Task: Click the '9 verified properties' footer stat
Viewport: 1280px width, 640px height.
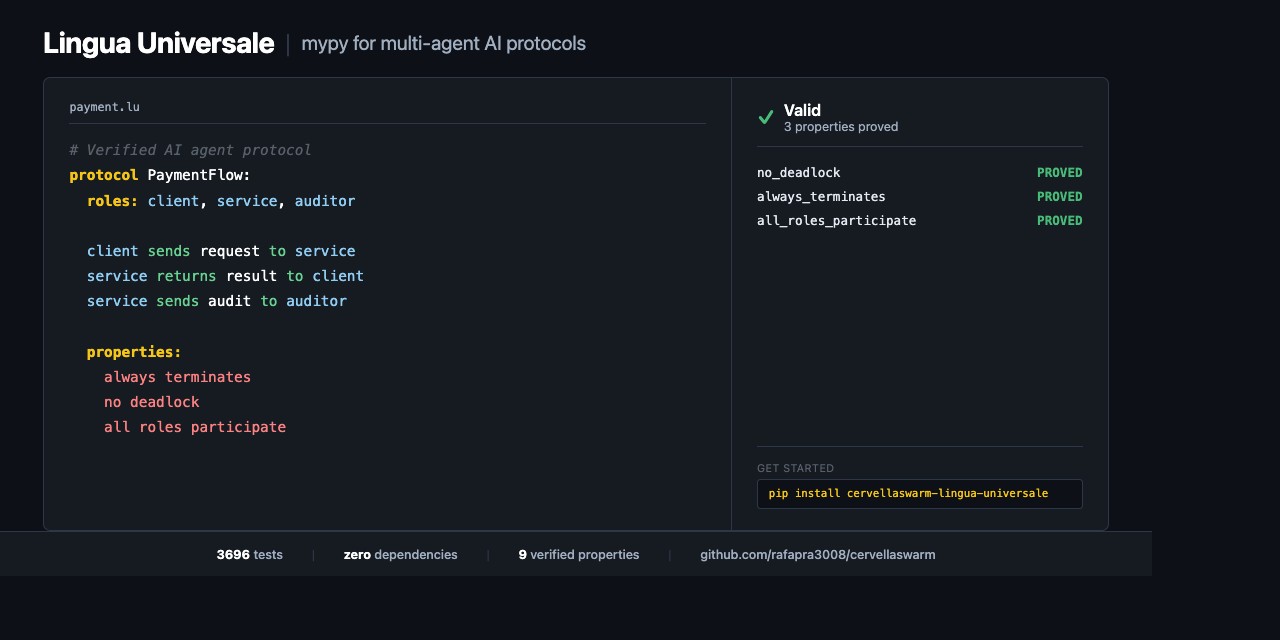Action: (x=578, y=554)
